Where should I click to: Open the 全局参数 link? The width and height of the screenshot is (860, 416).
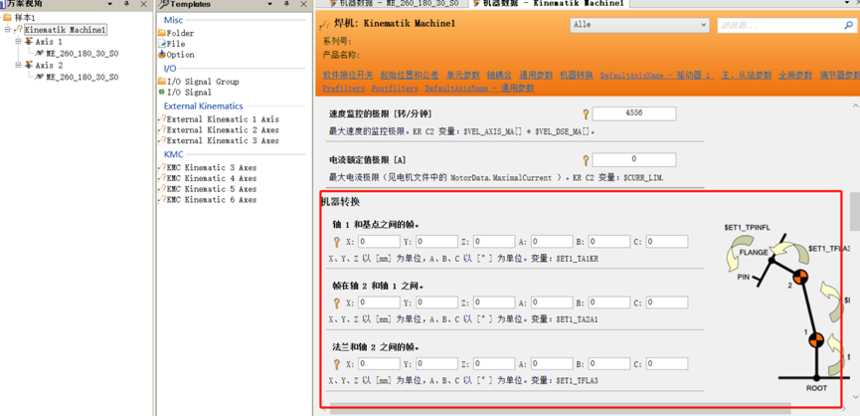coord(796,75)
